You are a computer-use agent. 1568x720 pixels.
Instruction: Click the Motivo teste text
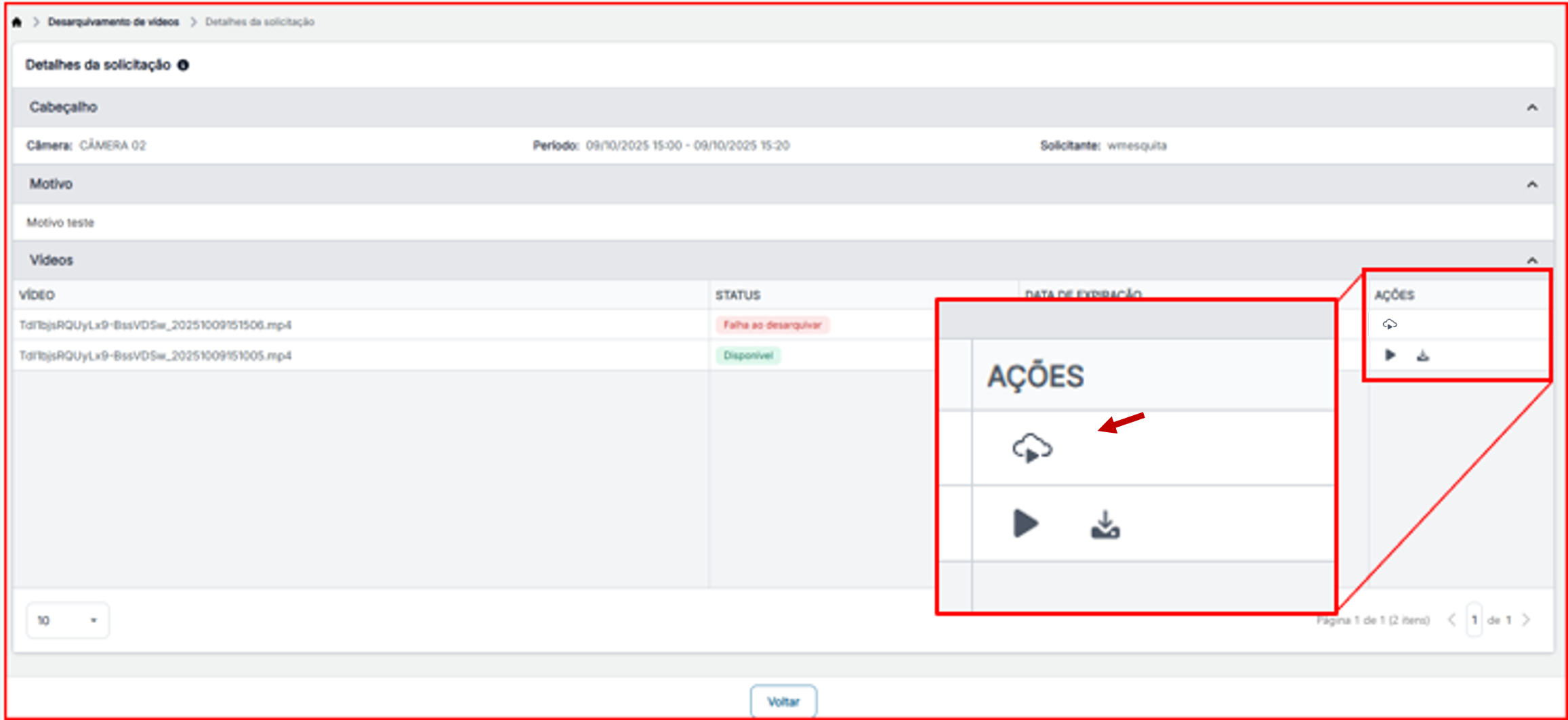point(60,222)
